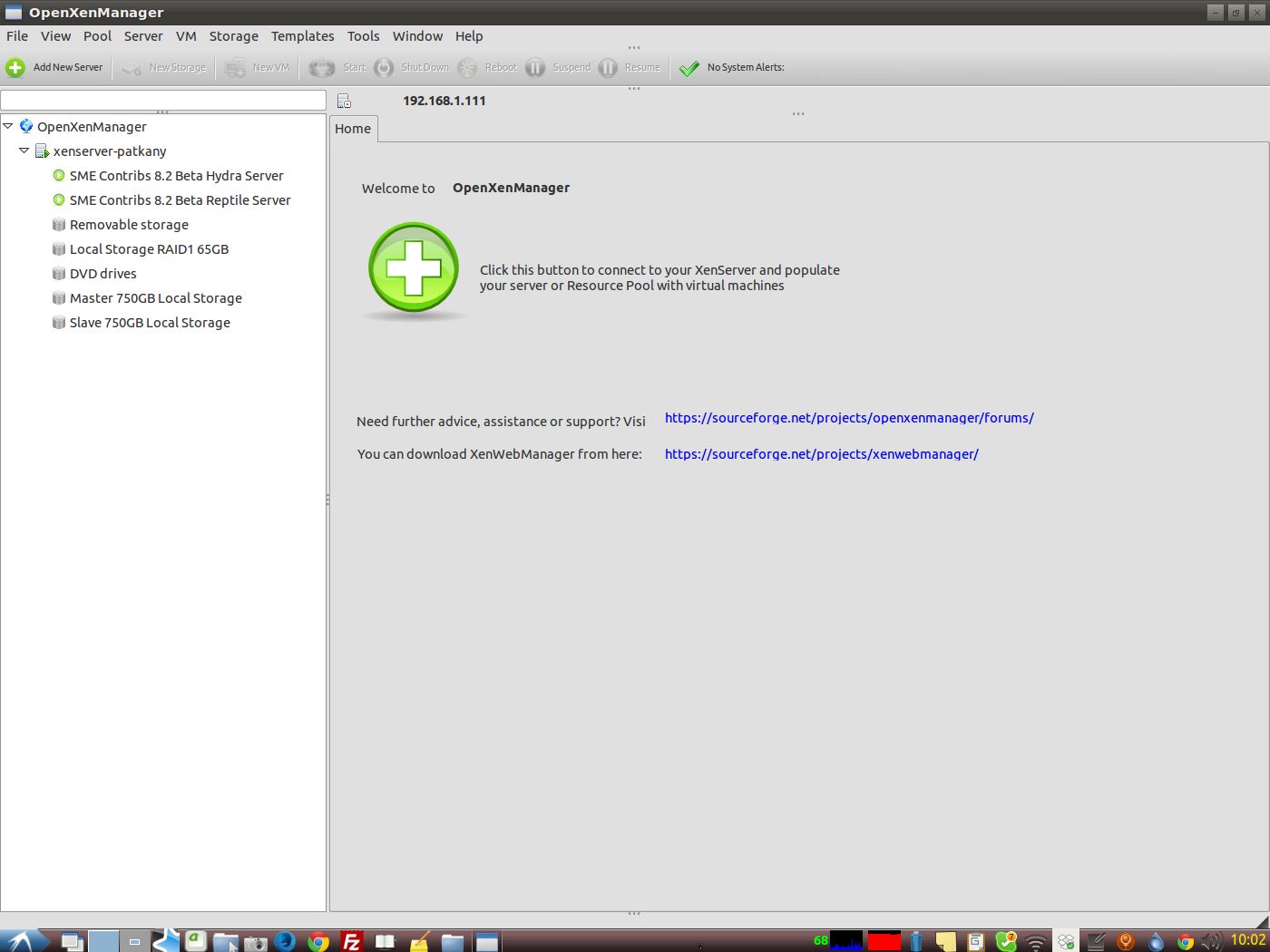Select Master 750GB Local Storage
Viewport: 1270px width, 952px height.
(156, 298)
